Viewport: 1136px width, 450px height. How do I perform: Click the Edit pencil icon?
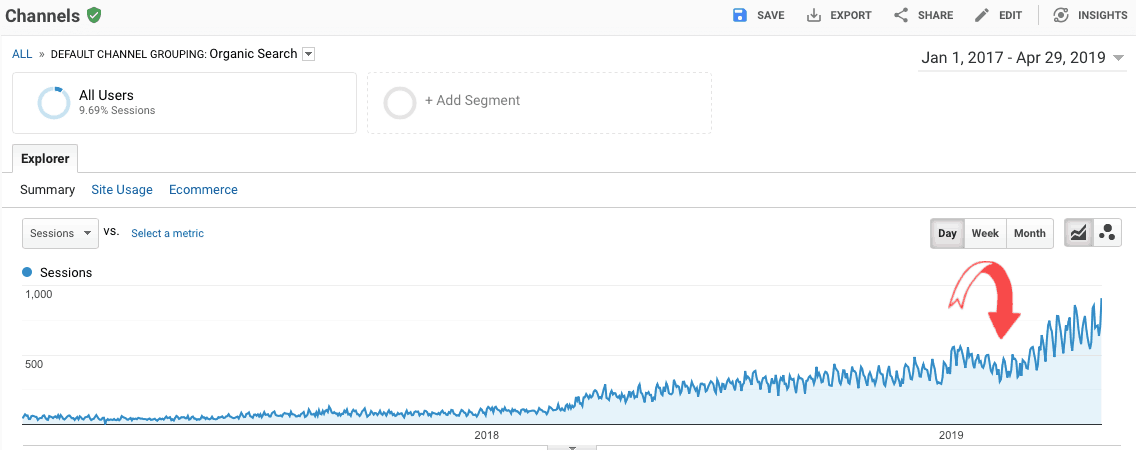[x=982, y=15]
